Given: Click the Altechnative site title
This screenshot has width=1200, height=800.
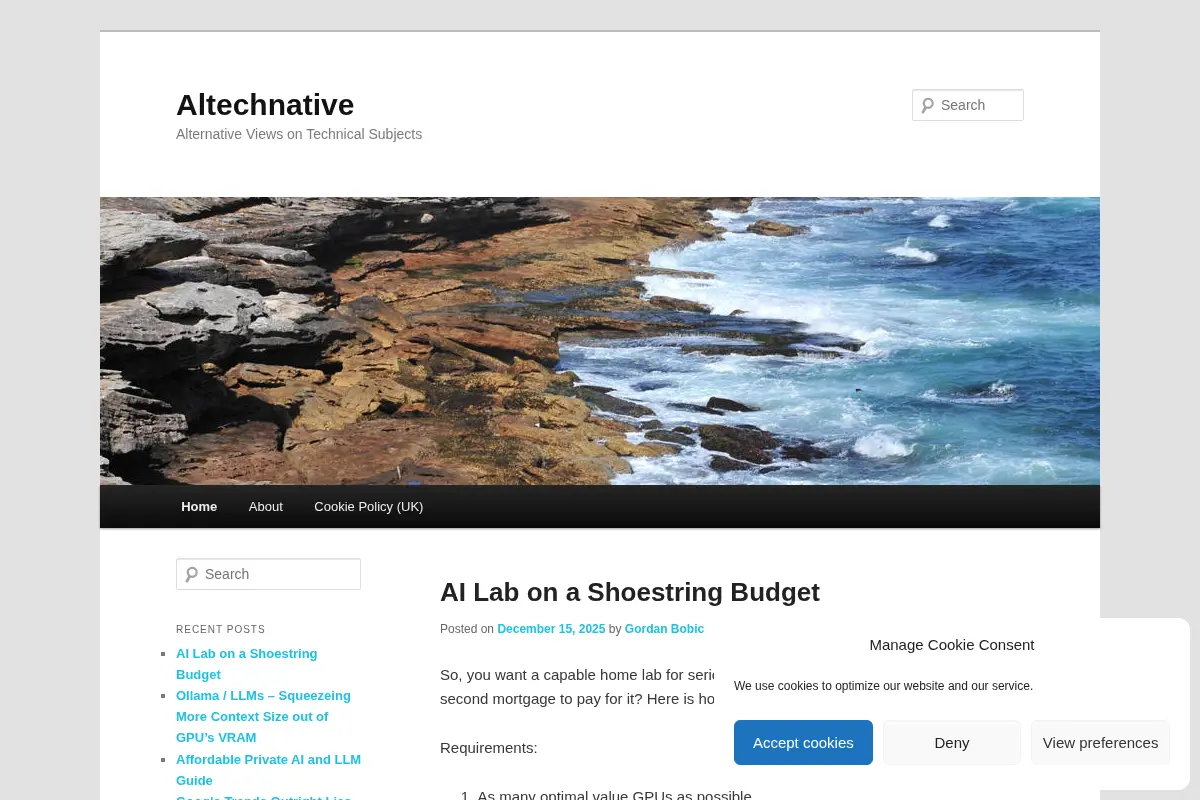Looking at the screenshot, I should (265, 105).
